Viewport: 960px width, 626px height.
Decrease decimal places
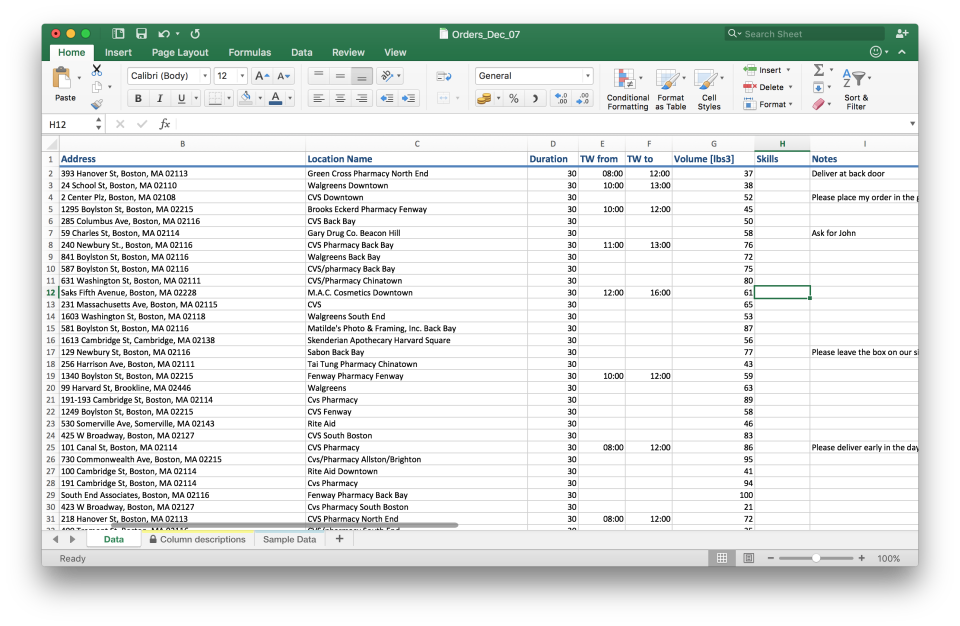pyautogui.click(x=582, y=98)
